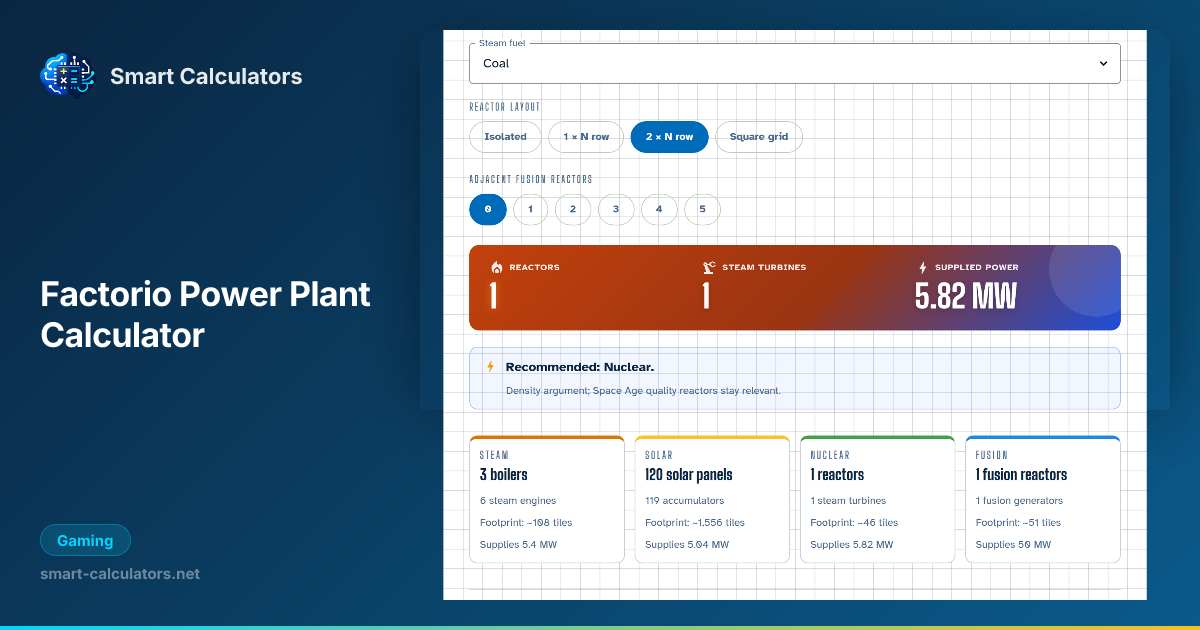The image size is (1200, 630).
Task: Pick the Square grid layout
Action: point(759,137)
